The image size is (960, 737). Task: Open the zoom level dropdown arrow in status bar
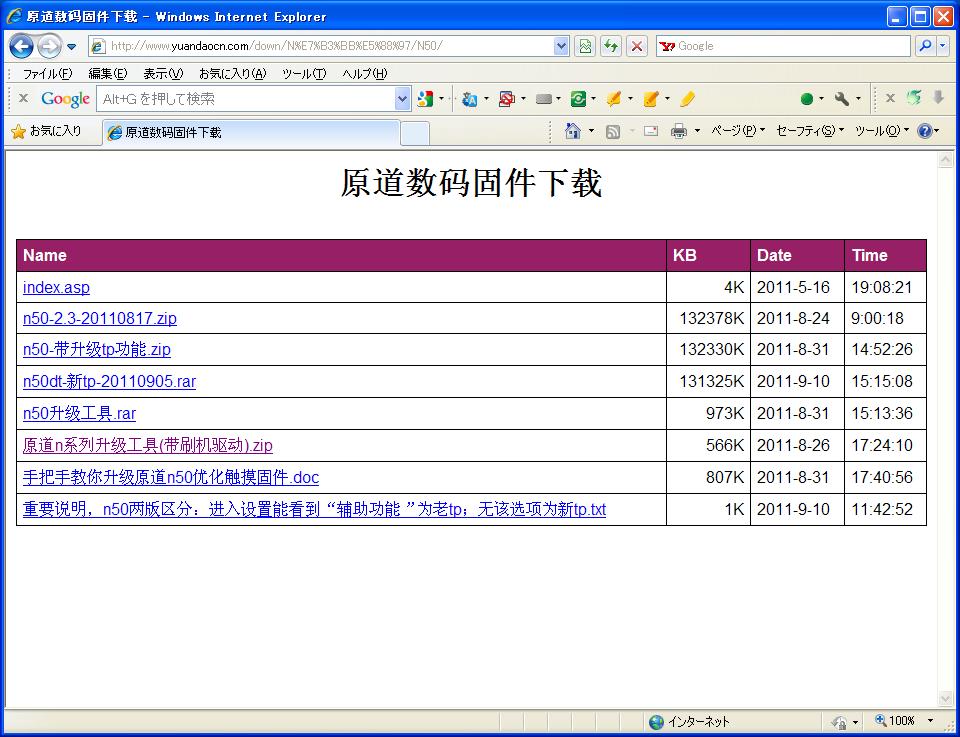(931, 721)
